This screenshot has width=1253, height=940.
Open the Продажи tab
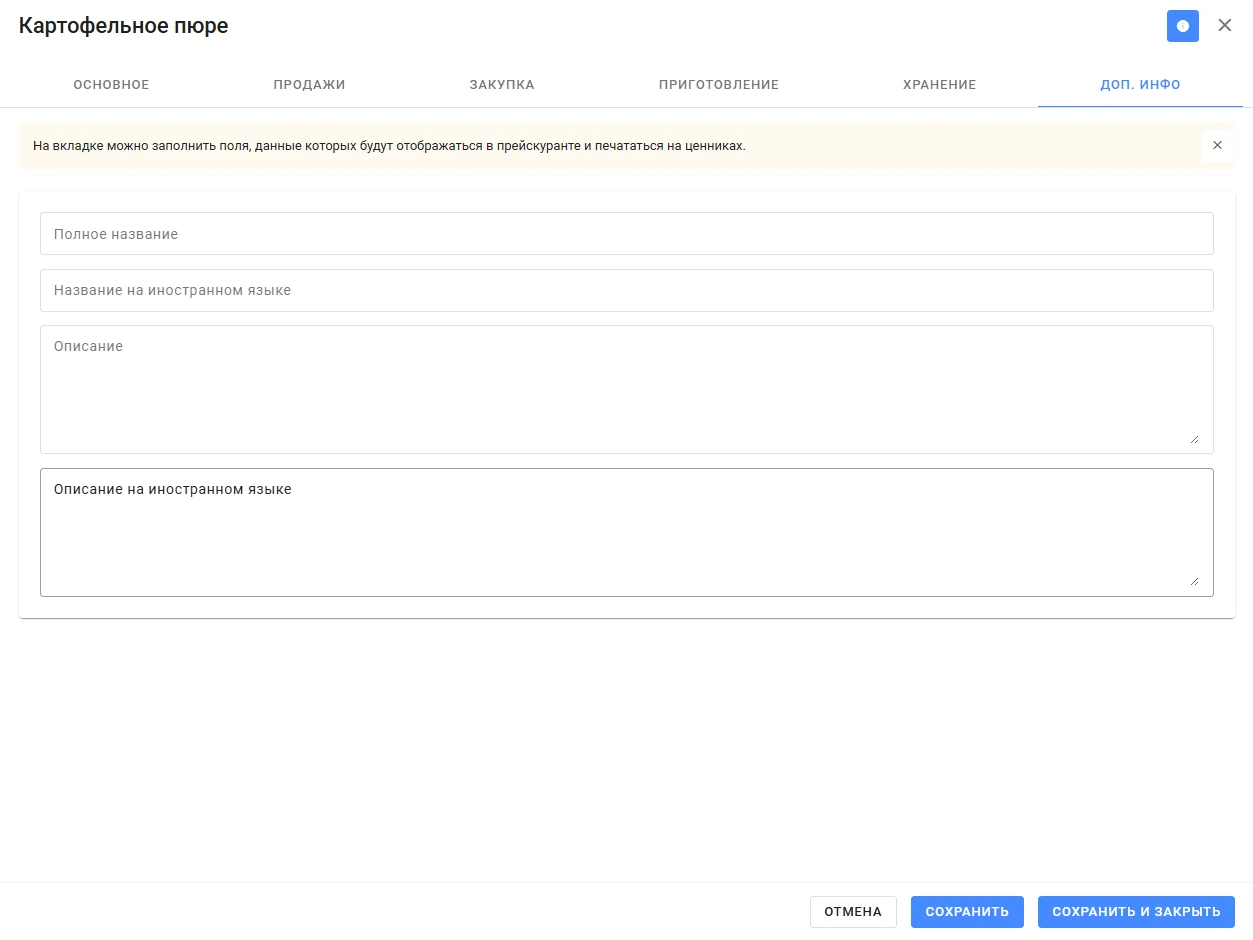coord(309,85)
